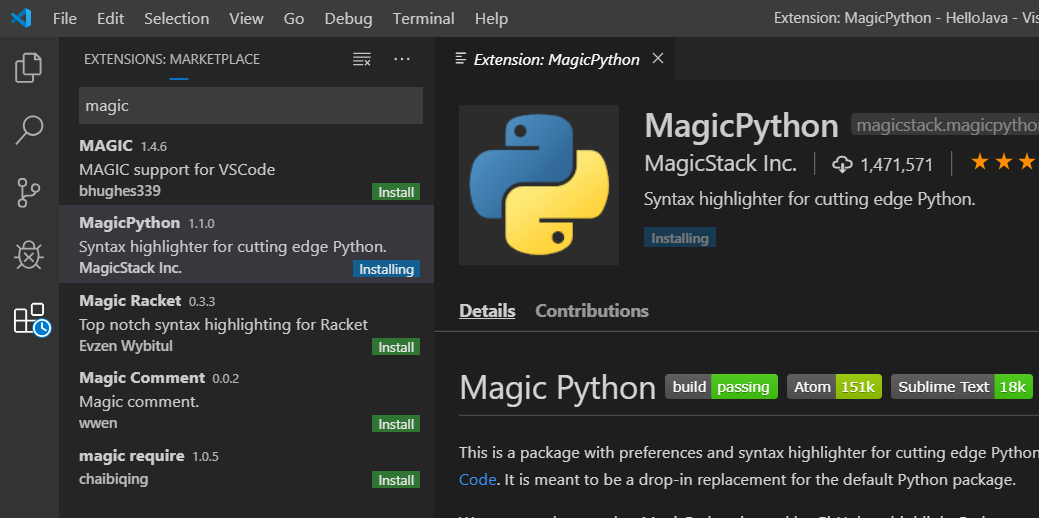Open the Go menu
1039x518 pixels.
(x=294, y=19)
